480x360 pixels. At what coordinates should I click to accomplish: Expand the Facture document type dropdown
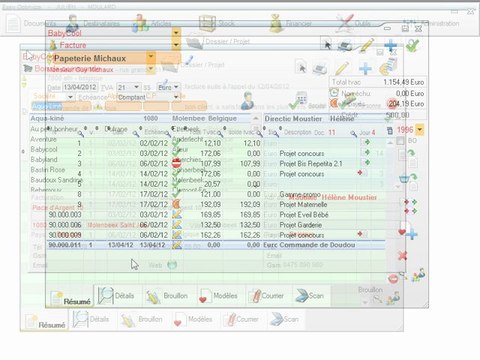176,44
